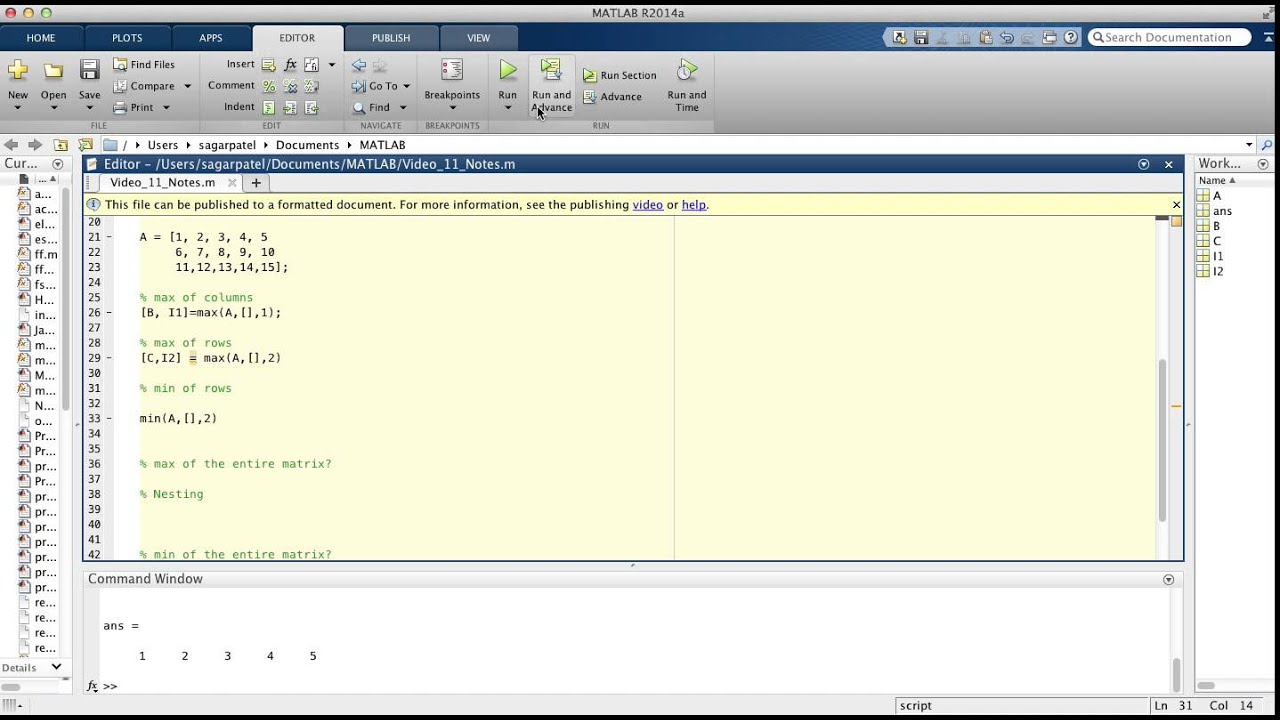Click the increase indent icon
This screenshot has height=720, width=1280.
(x=290, y=108)
